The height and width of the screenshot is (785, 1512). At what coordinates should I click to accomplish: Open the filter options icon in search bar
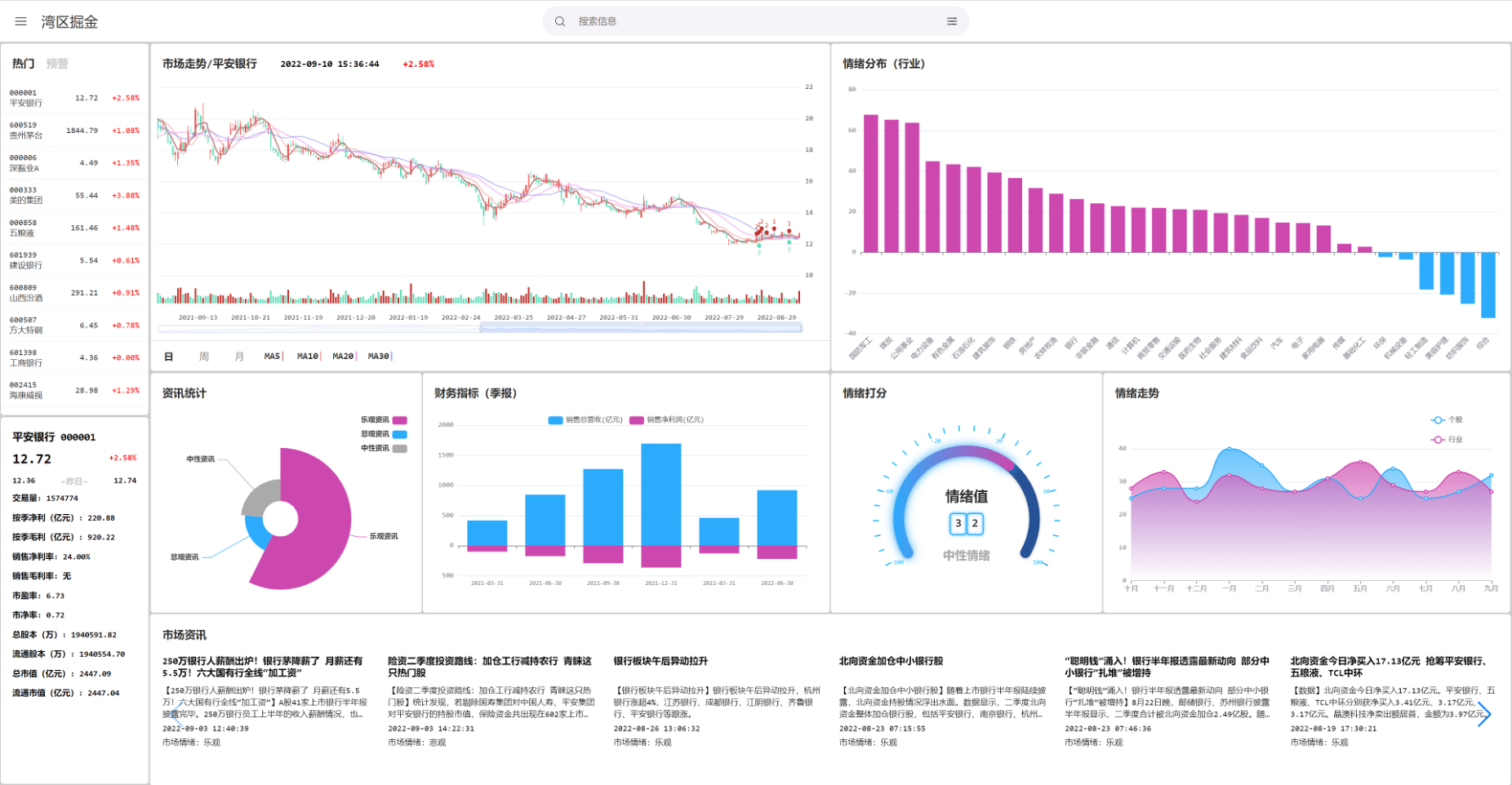coord(952,21)
